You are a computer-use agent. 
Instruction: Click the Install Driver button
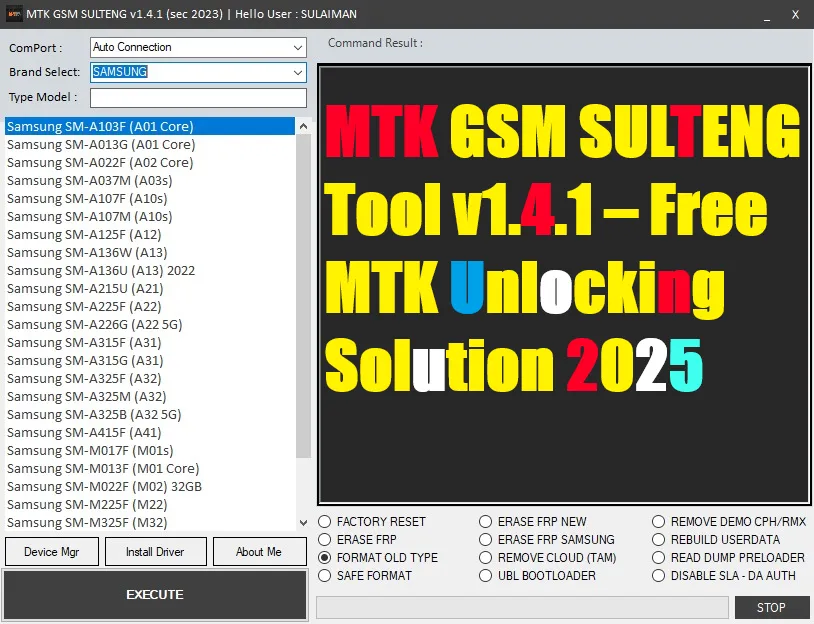click(x=155, y=551)
